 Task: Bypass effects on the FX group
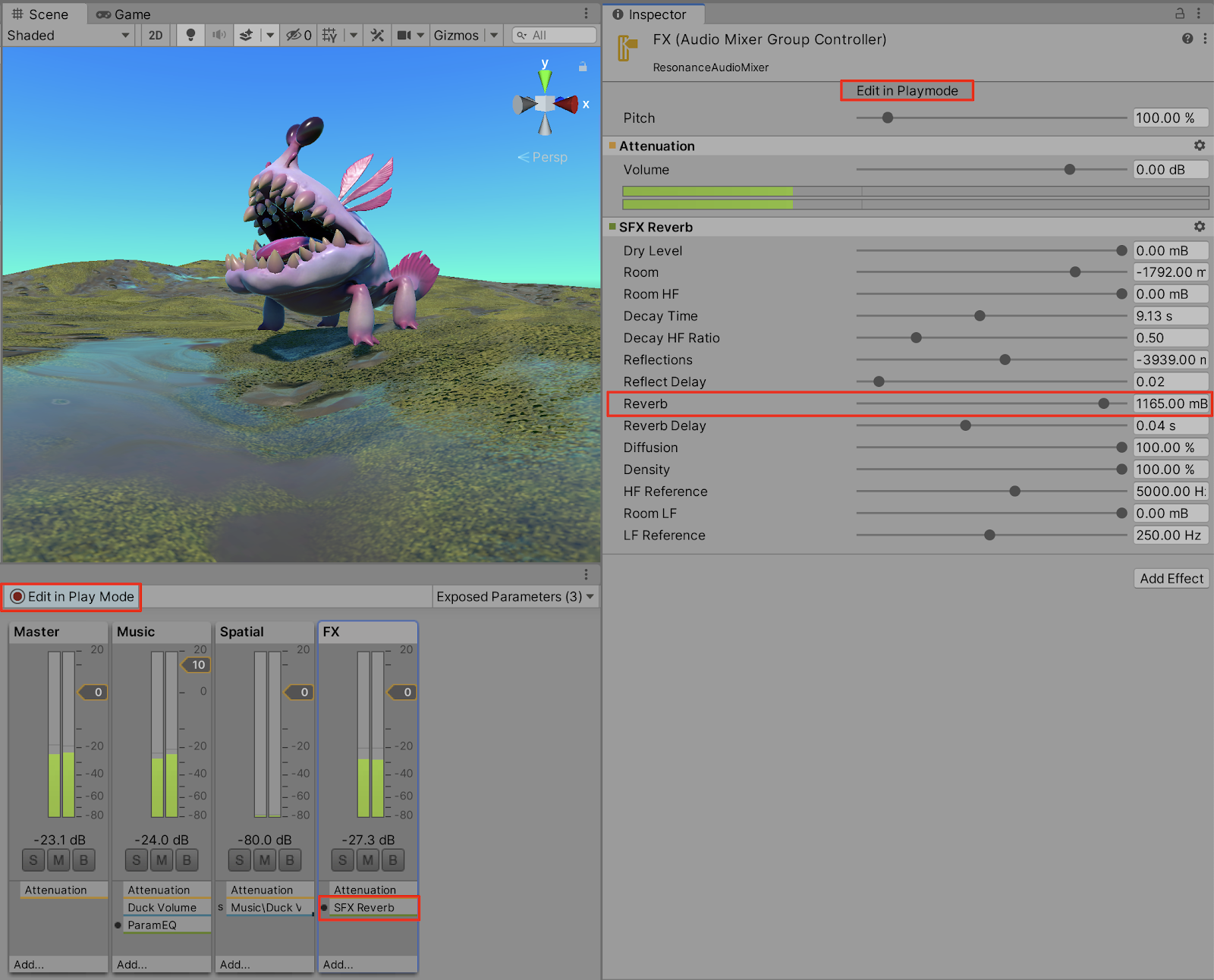pyautogui.click(x=393, y=860)
